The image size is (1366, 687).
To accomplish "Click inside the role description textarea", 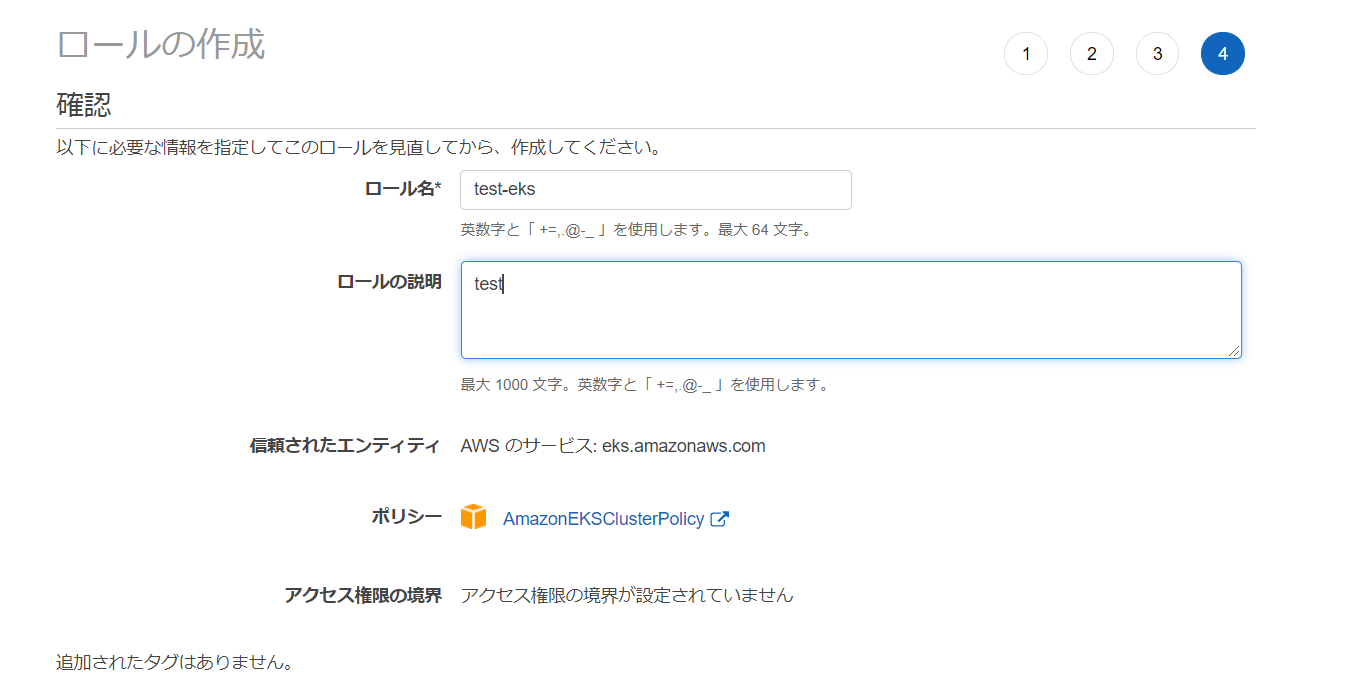I will 850,310.
